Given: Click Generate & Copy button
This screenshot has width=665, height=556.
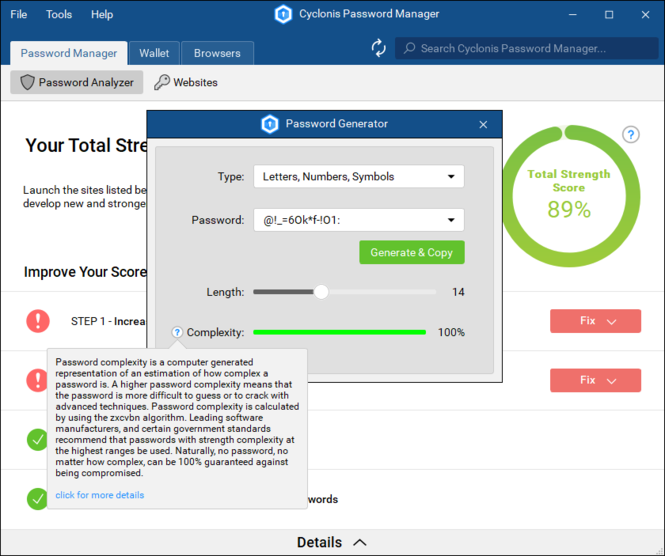Looking at the screenshot, I should 412,252.
